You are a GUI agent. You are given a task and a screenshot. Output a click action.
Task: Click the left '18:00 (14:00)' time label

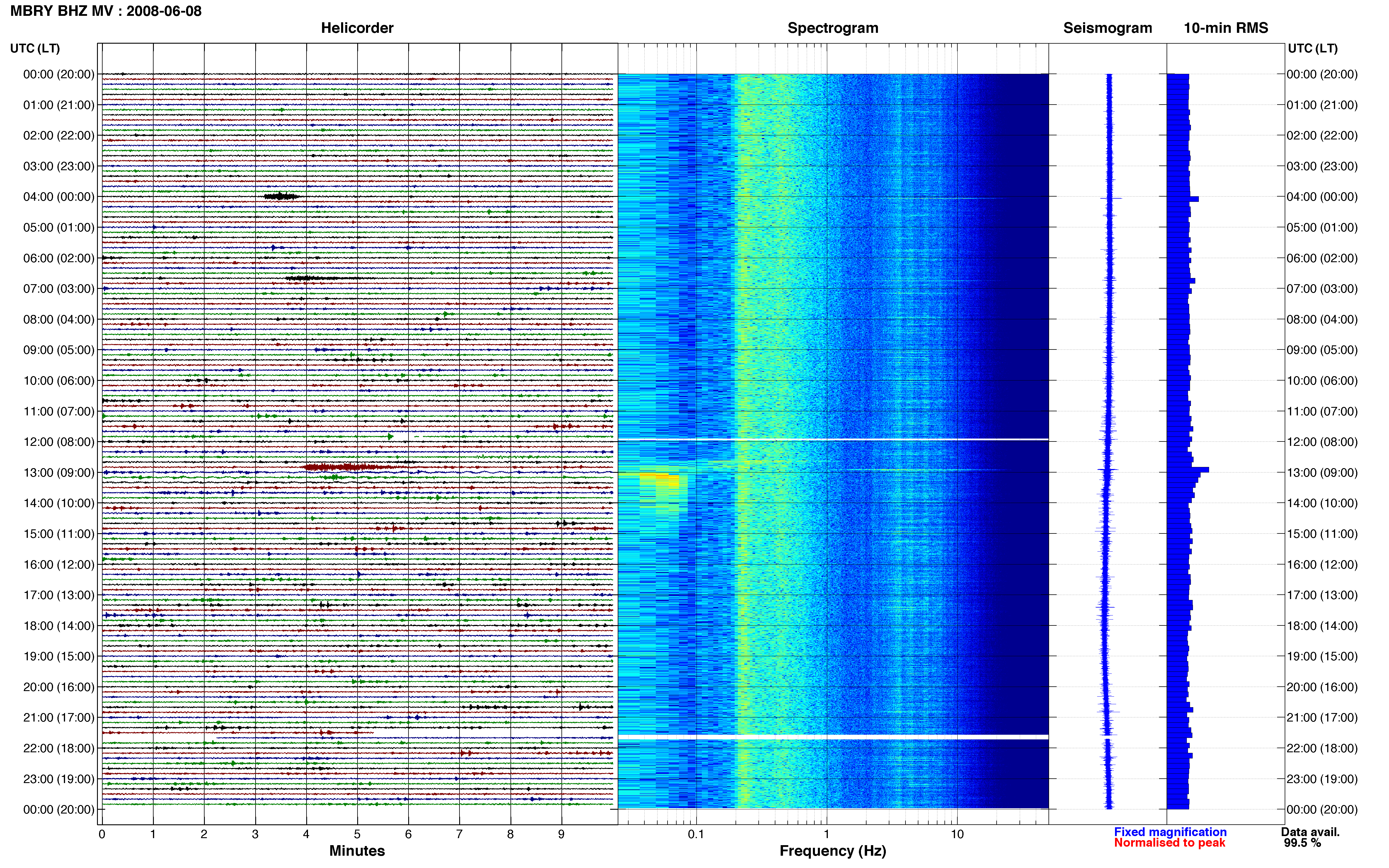[x=59, y=626]
